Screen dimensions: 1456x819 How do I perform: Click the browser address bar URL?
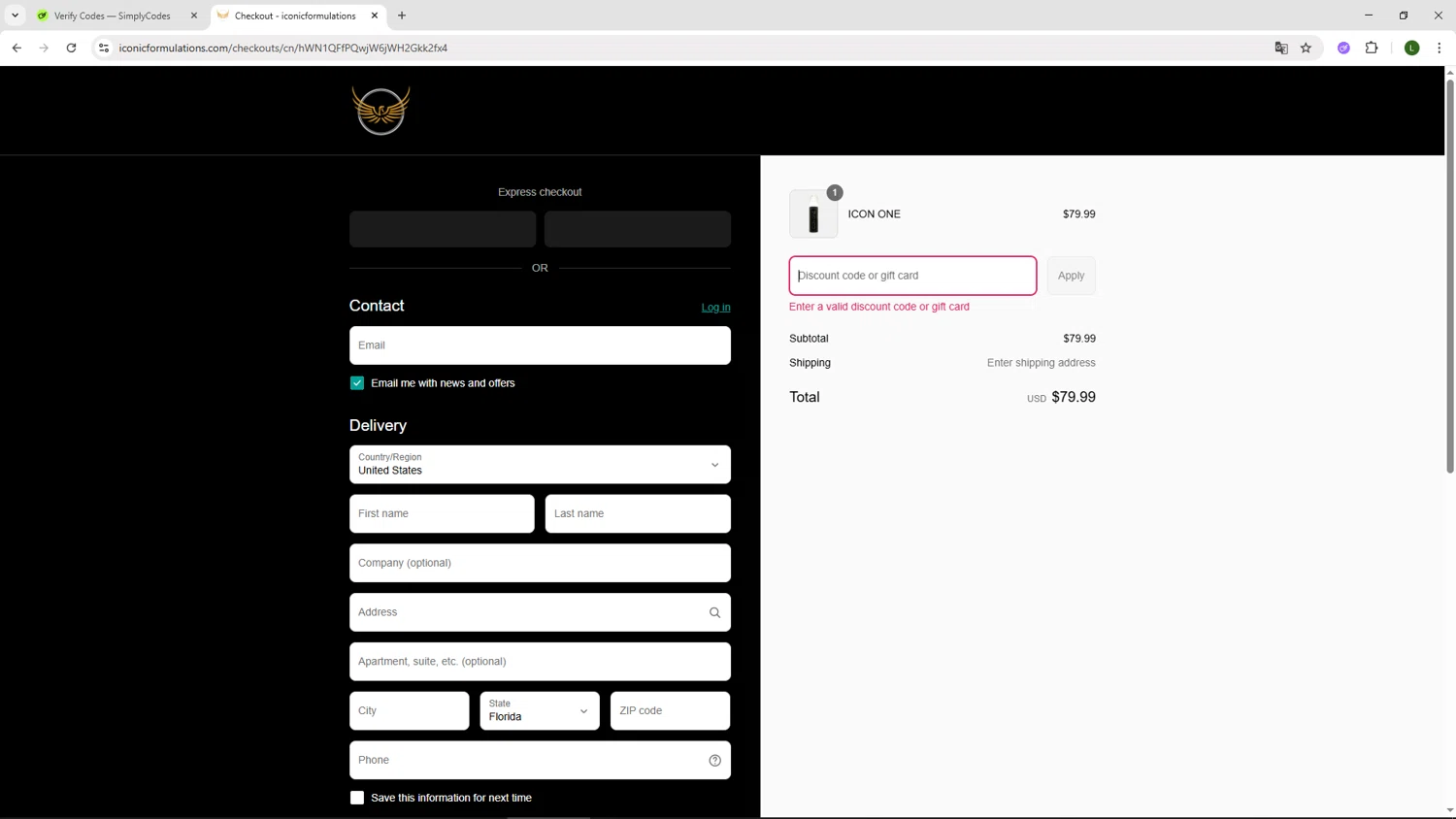click(283, 48)
